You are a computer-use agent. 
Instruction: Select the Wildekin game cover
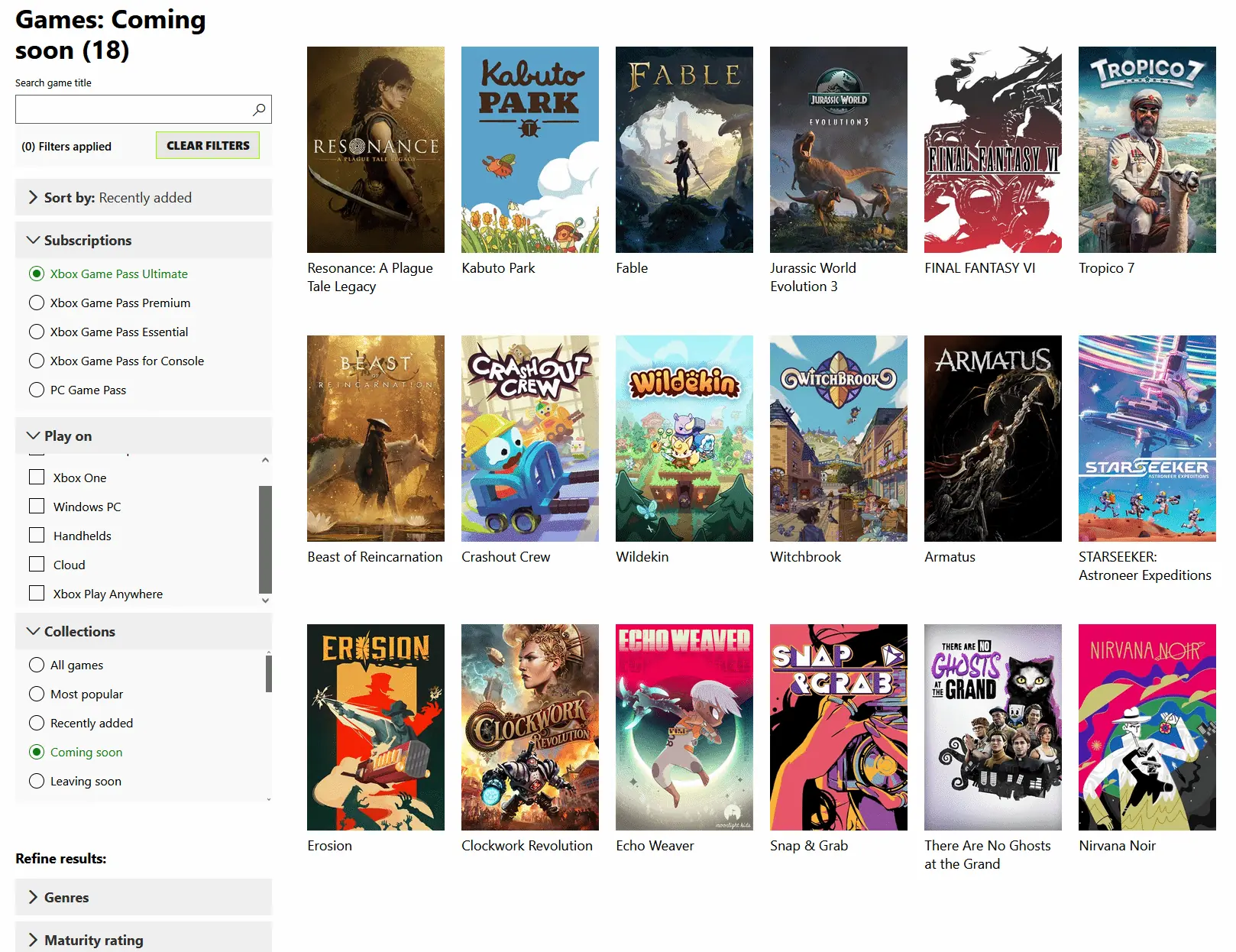coord(684,439)
